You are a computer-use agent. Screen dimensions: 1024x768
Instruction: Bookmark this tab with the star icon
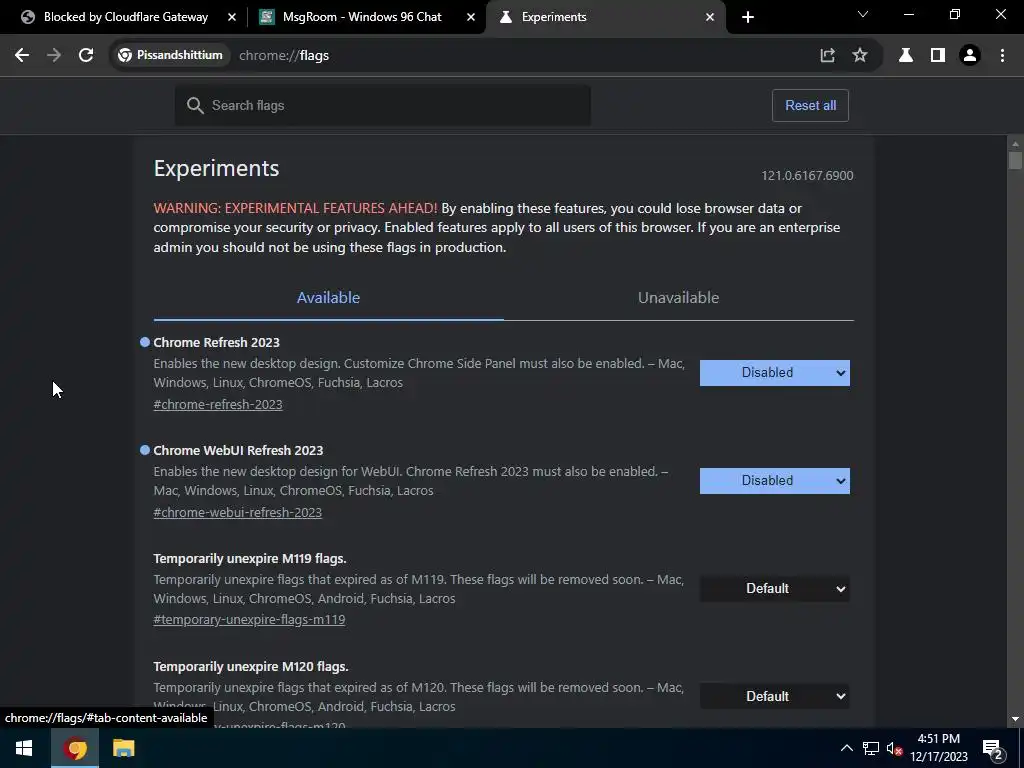click(860, 56)
